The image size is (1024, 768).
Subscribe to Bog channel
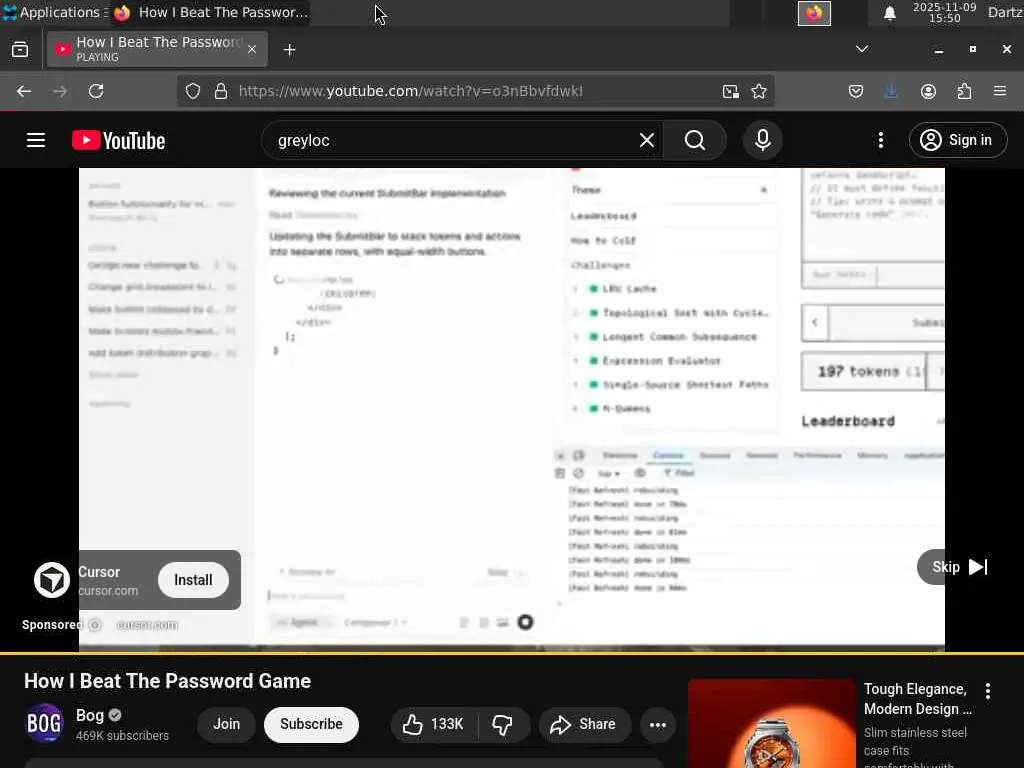(x=312, y=724)
